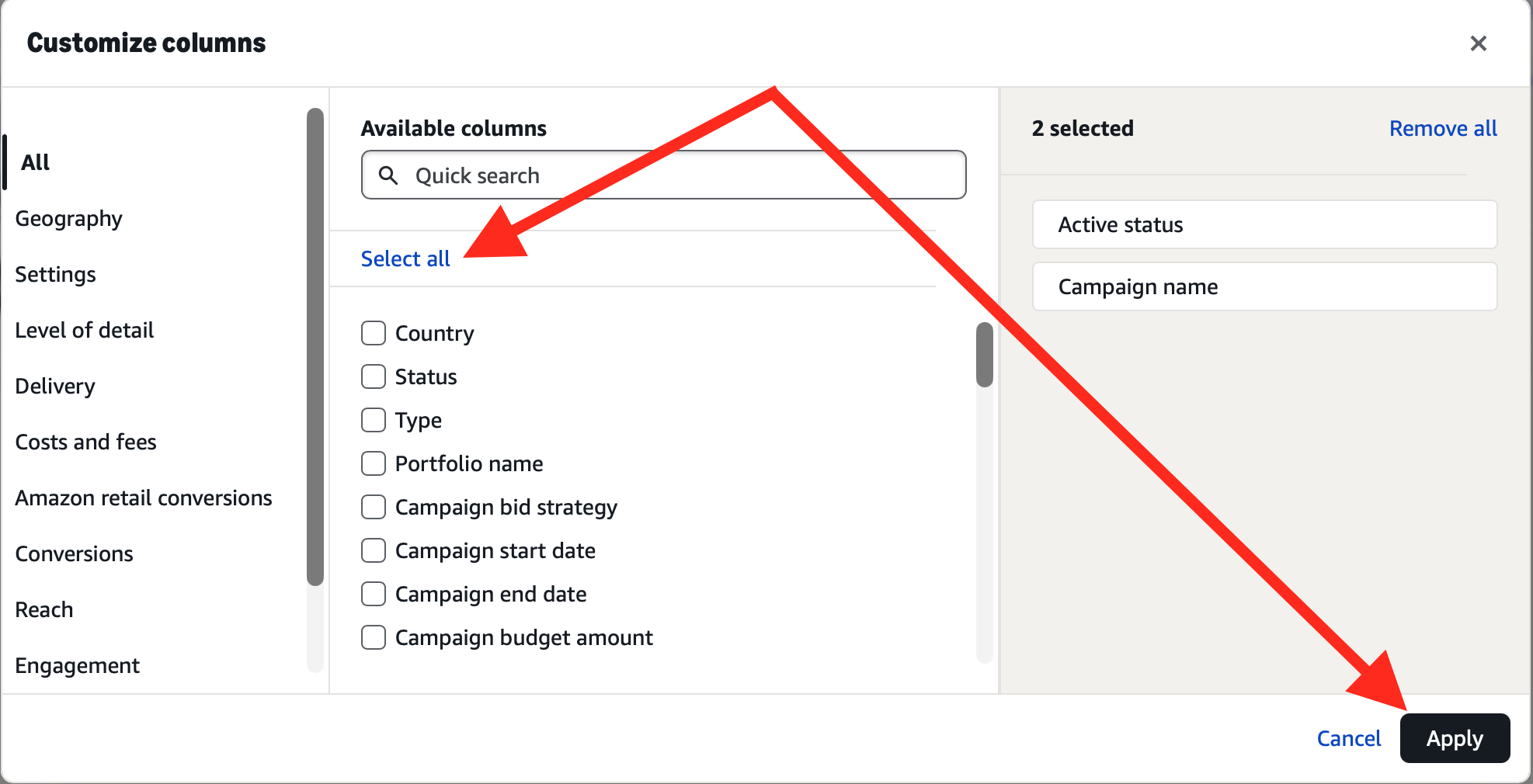Cancel the column customization
This screenshot has height=784, width=1533.
click(1348, 738)
